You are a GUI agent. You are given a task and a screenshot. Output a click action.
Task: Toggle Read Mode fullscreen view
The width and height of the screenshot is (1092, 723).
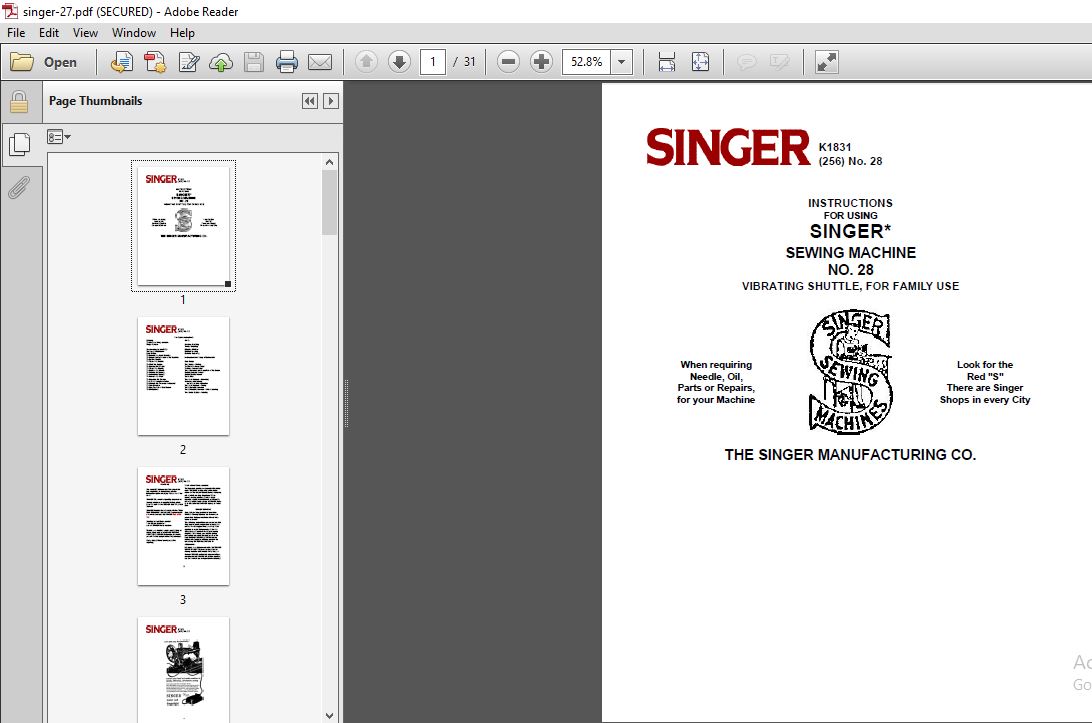click(825, 61)
